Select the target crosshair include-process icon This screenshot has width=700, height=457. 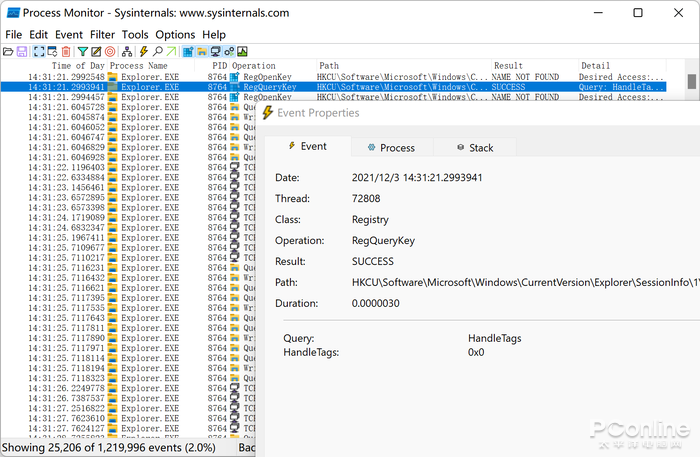(110, 51)
